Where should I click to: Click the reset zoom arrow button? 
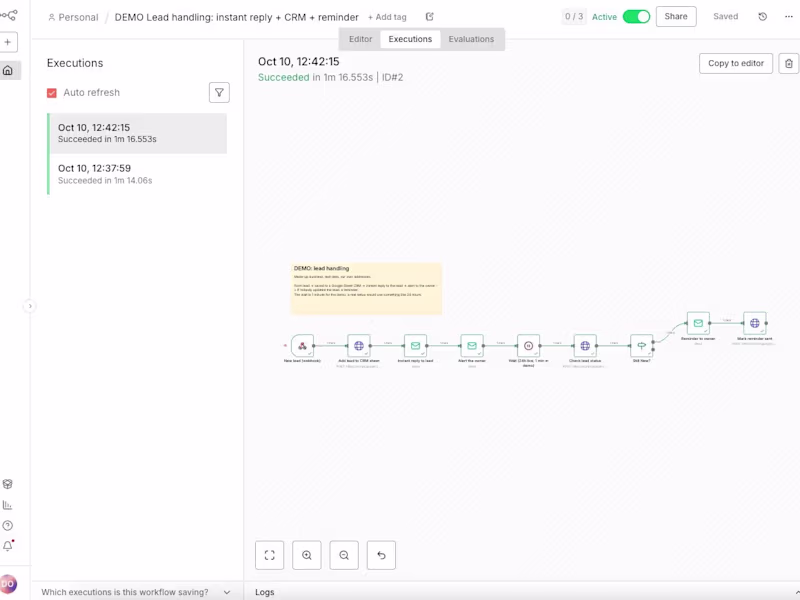381,555
